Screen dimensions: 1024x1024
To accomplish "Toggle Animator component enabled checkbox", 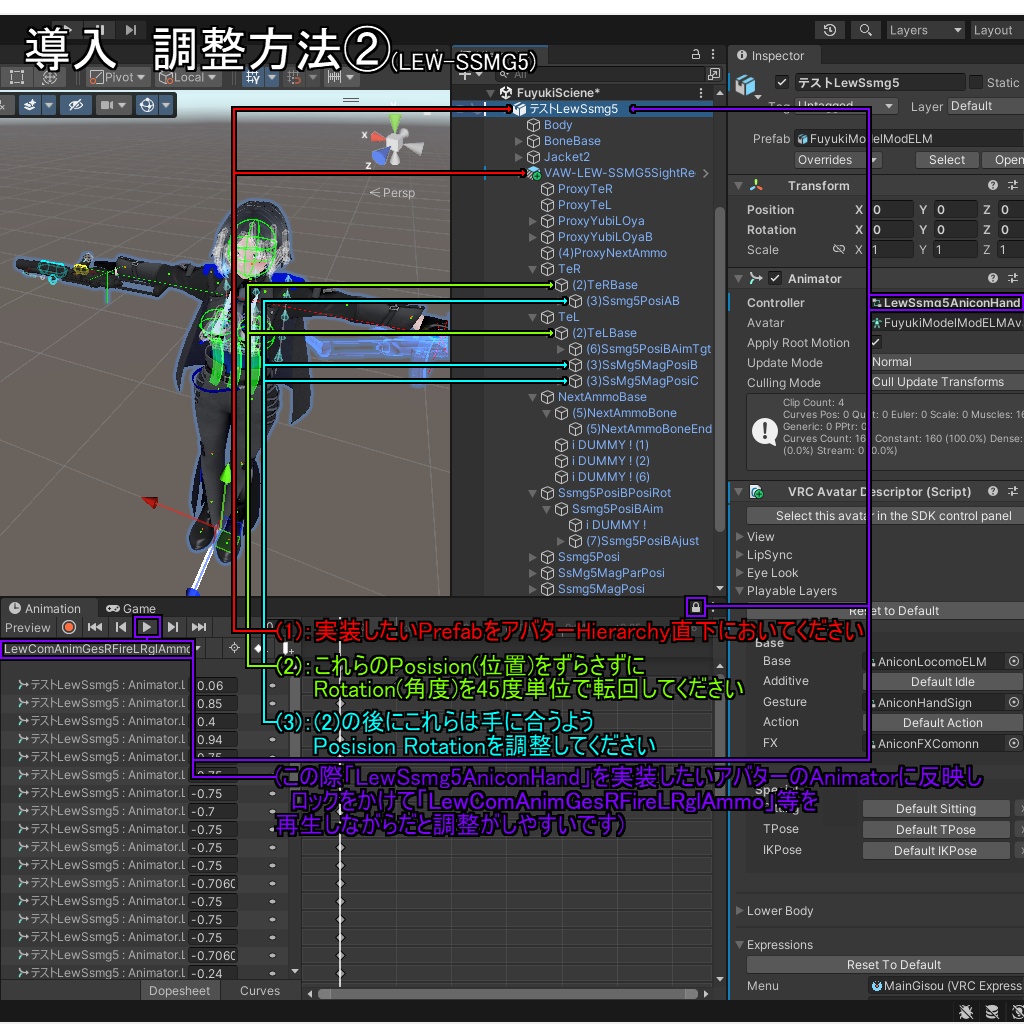I will click(x=775, y=278).
